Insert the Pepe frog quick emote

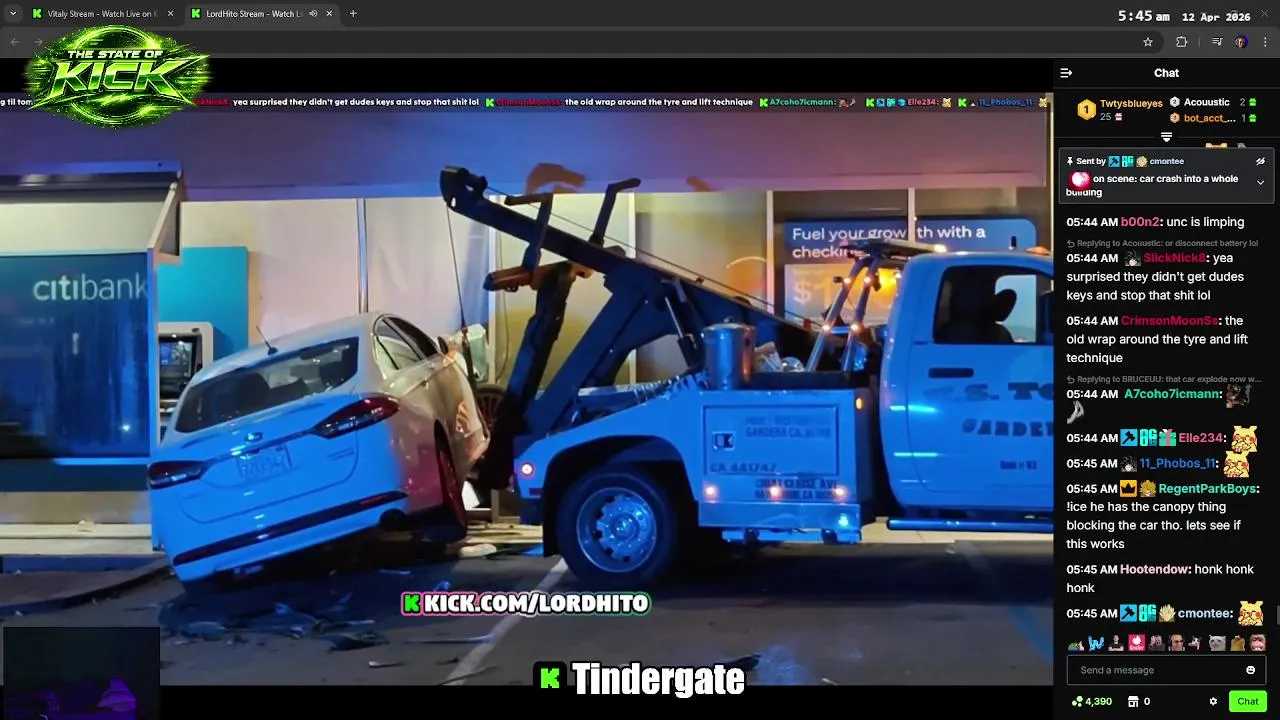[1076, 643]
